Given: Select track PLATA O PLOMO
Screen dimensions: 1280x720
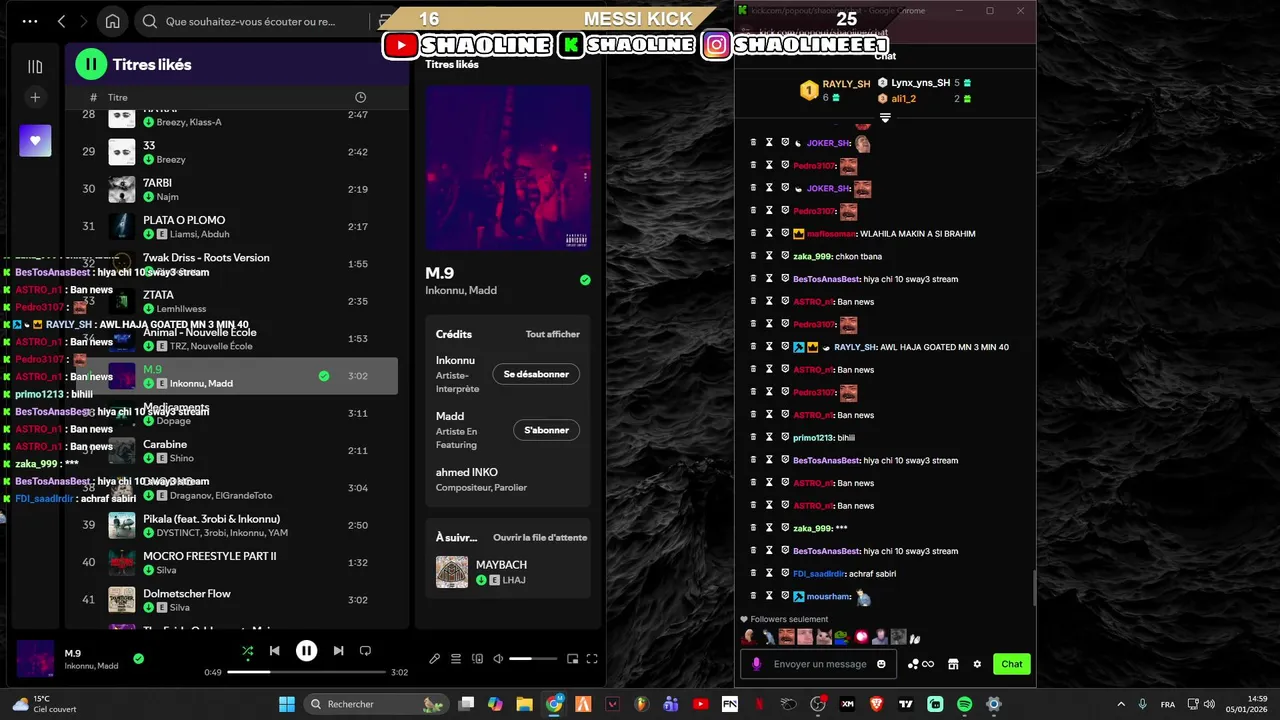Looking at the screenshot, I should pyautogui.click(x=237, y=226).
